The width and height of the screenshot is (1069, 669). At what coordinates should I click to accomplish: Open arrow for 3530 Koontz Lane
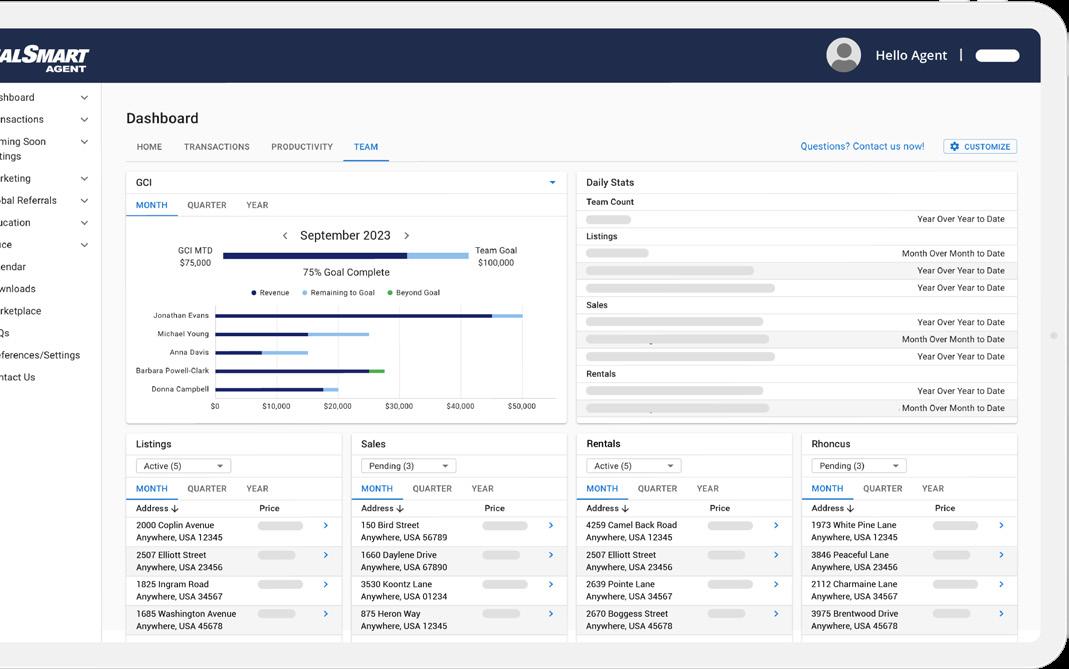pos(551,584)
